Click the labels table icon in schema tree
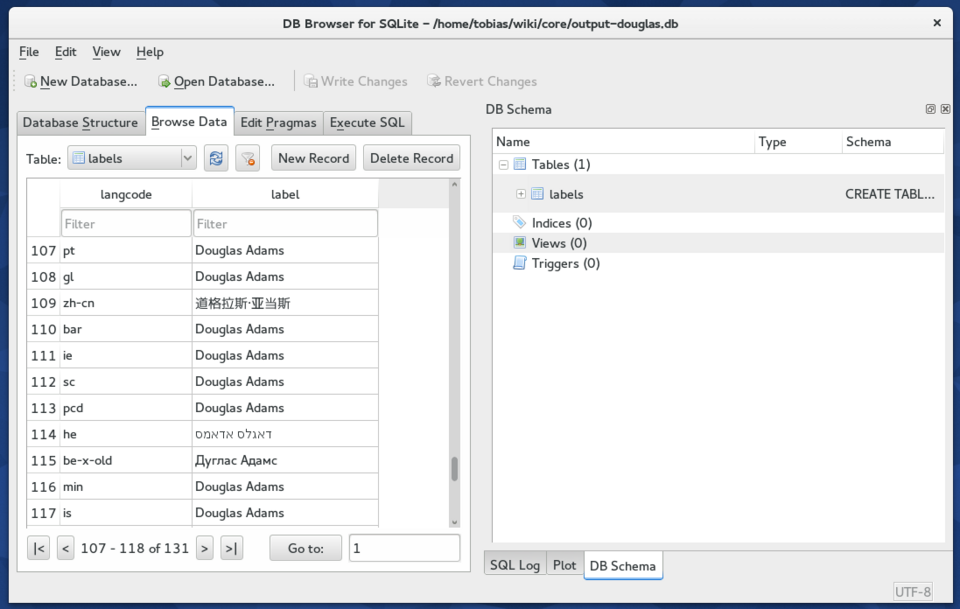 coord(537,194)
